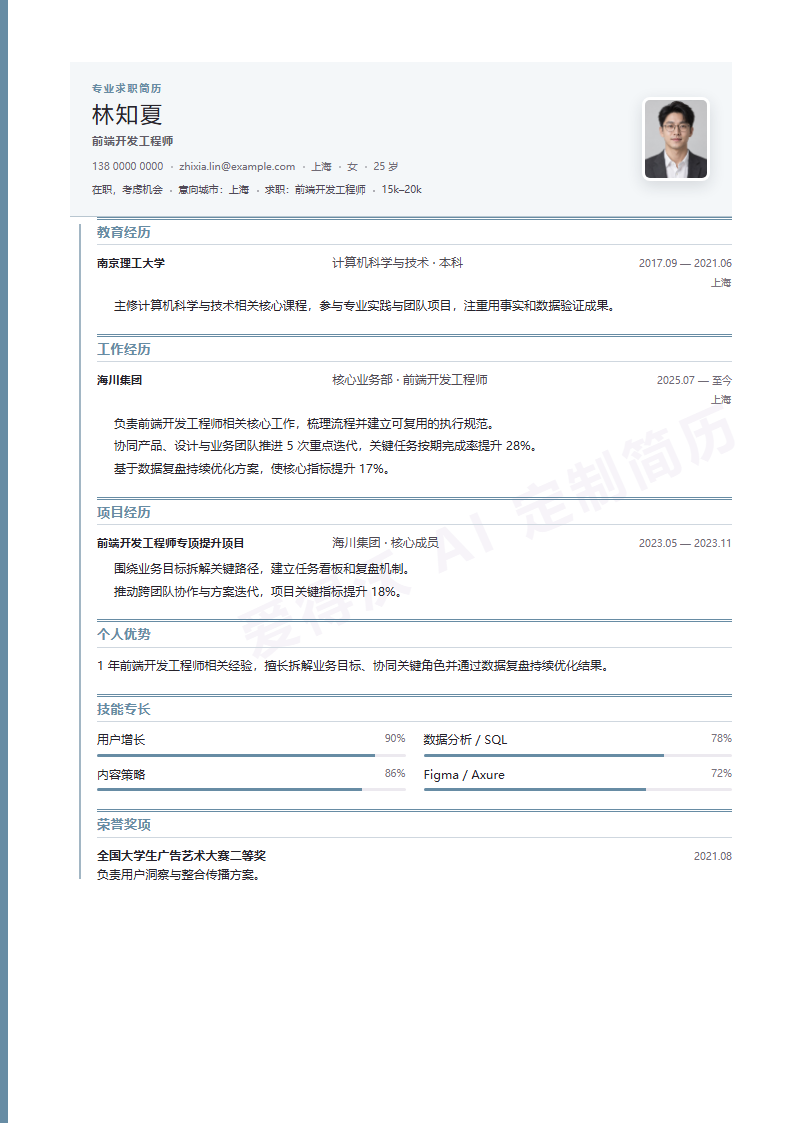Image resolution: width=794 pixels, height=1123 pixels.
Task: Click the line 负责用户洞察与整合传播方案
Action: [x=179, y=874]
